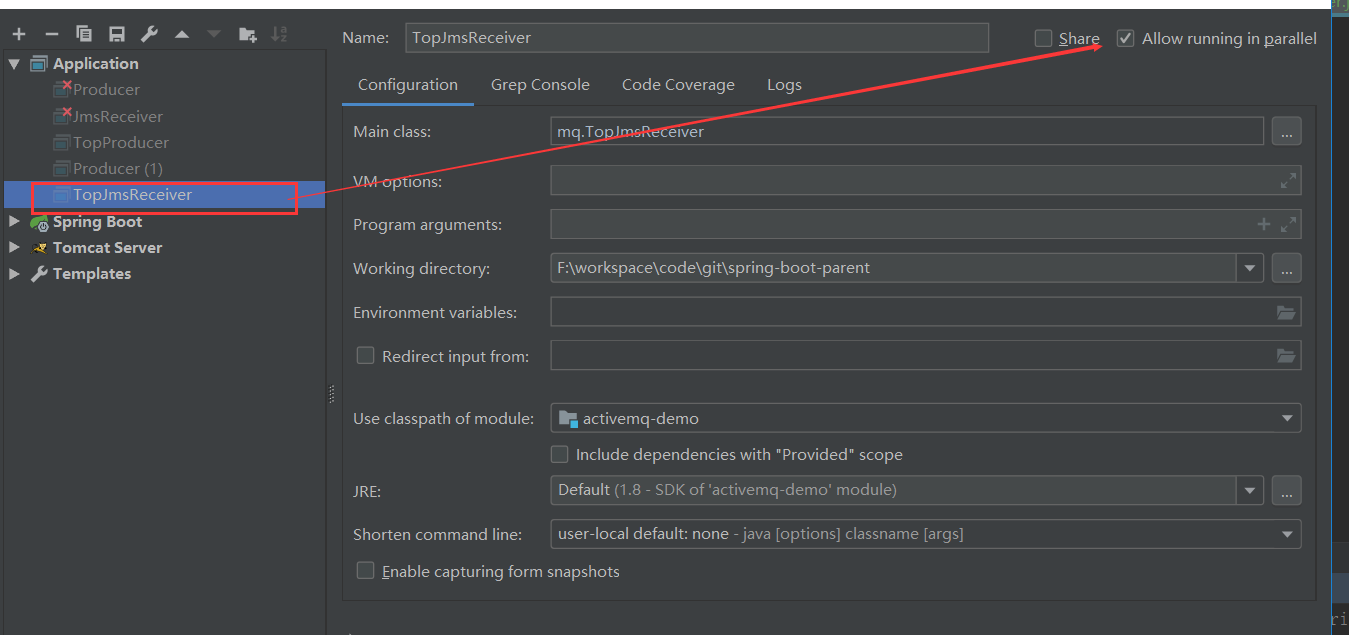Click the Remove Configuration minus icon

pyautogui.click(x=51, y=34)
